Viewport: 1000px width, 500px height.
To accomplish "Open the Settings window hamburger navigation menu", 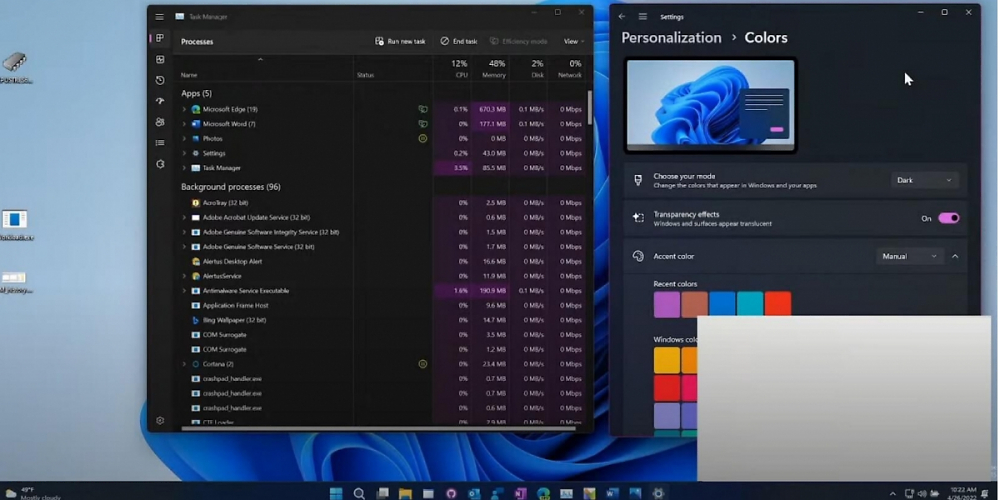I will (x=643, y=17).
